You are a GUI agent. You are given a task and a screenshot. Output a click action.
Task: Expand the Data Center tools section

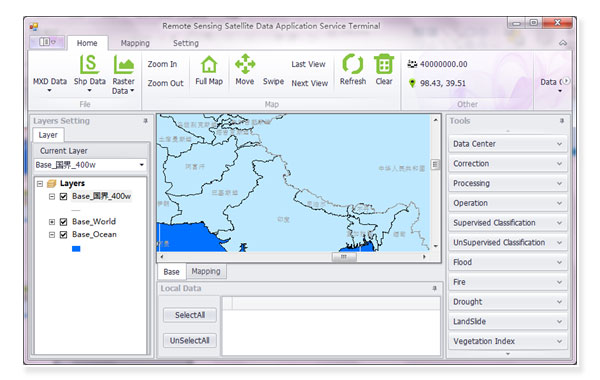[x=507, y=144]
